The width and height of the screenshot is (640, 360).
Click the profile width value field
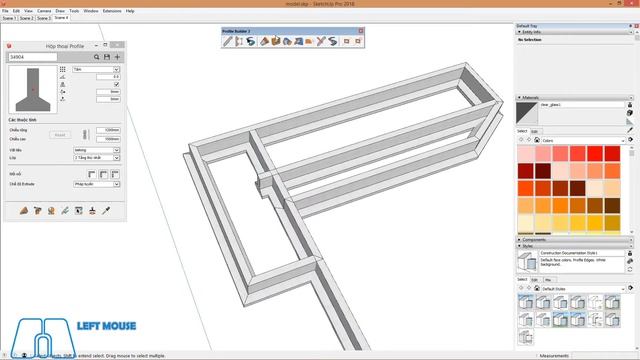(108, 130)
